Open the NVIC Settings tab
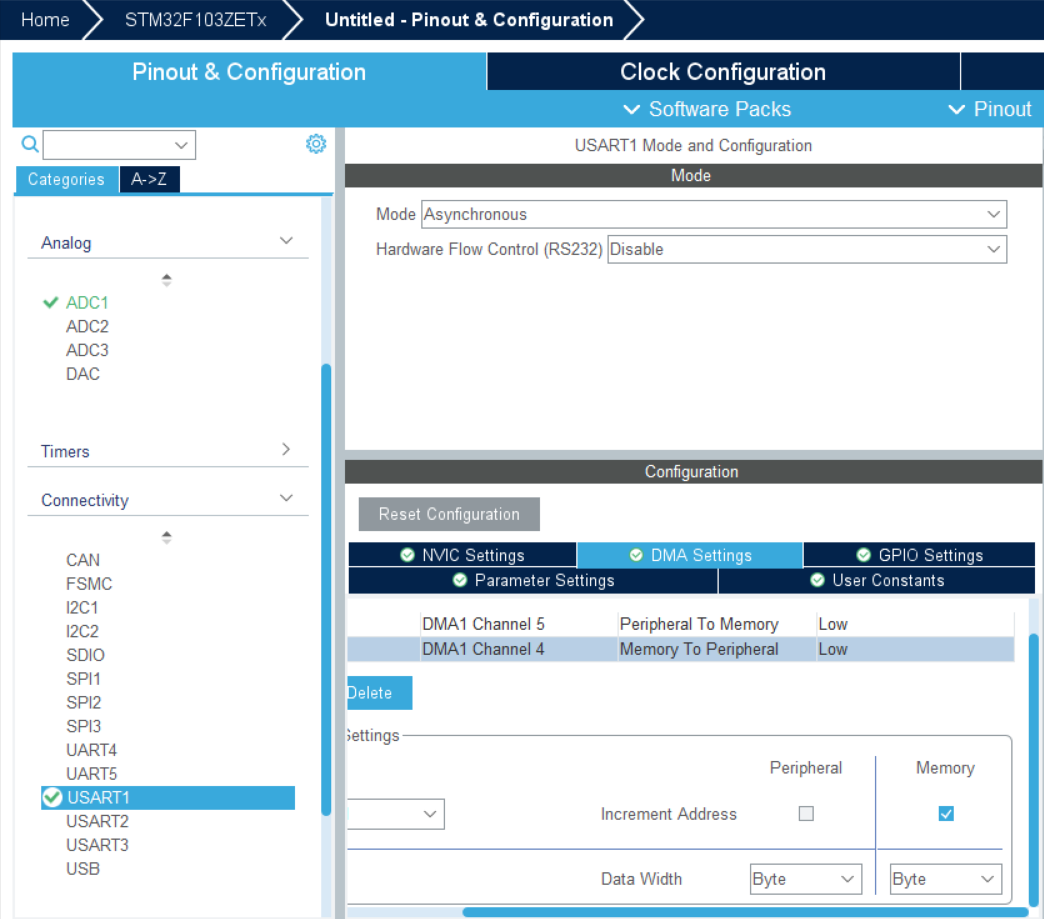 click(462, 555)
